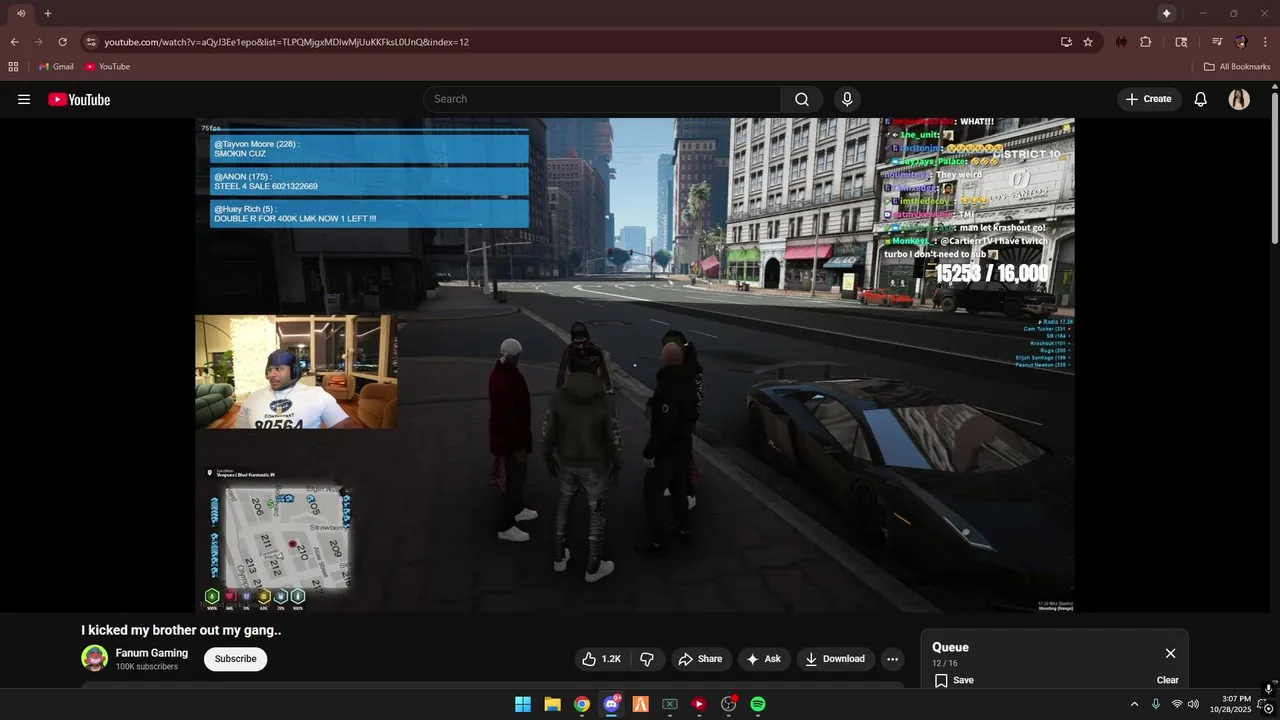1280x720 pixels.
Task: Install app icon in address bar
Action: pos(1066,42)
